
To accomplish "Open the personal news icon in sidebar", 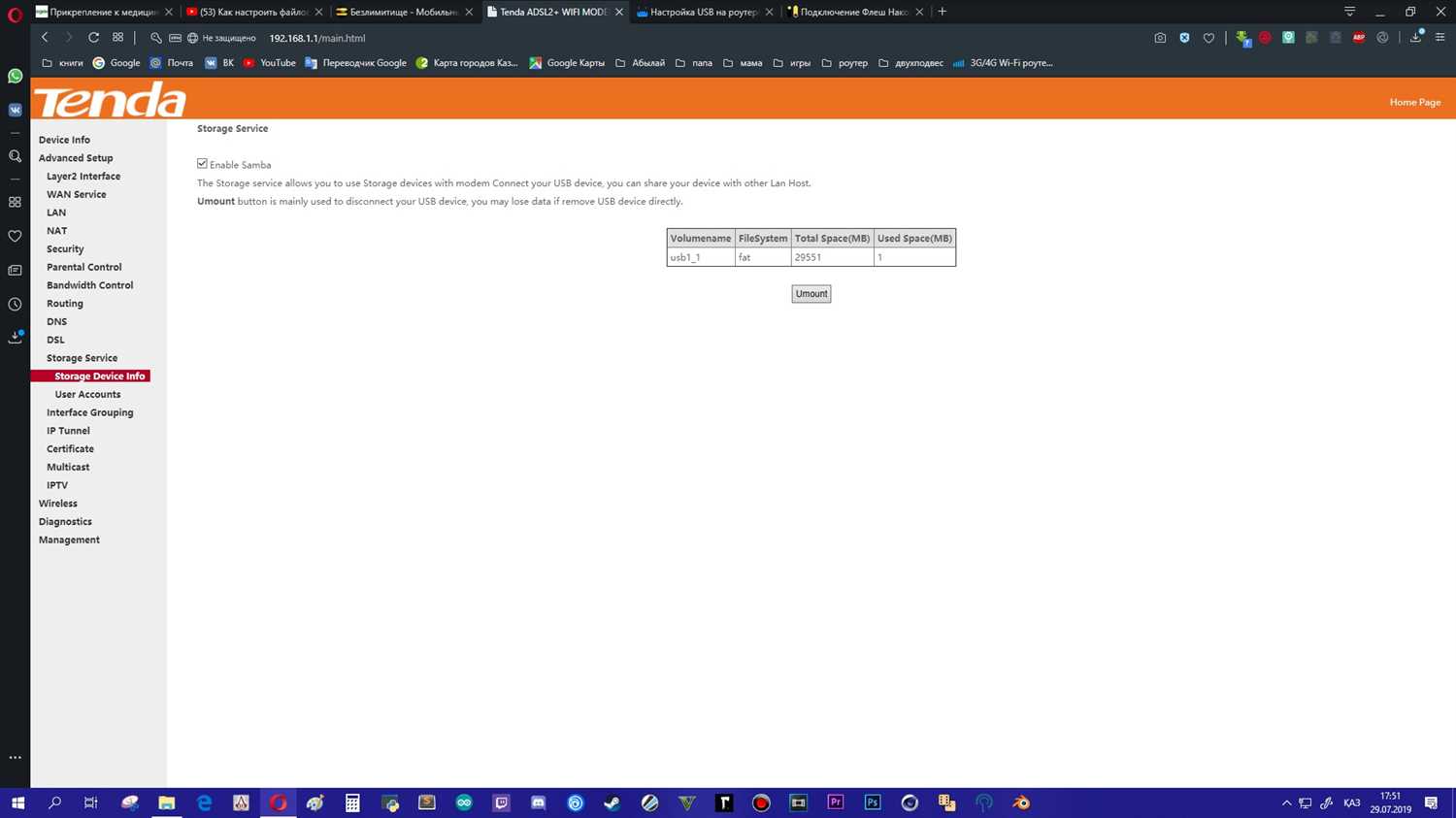I will pos(15,270).
